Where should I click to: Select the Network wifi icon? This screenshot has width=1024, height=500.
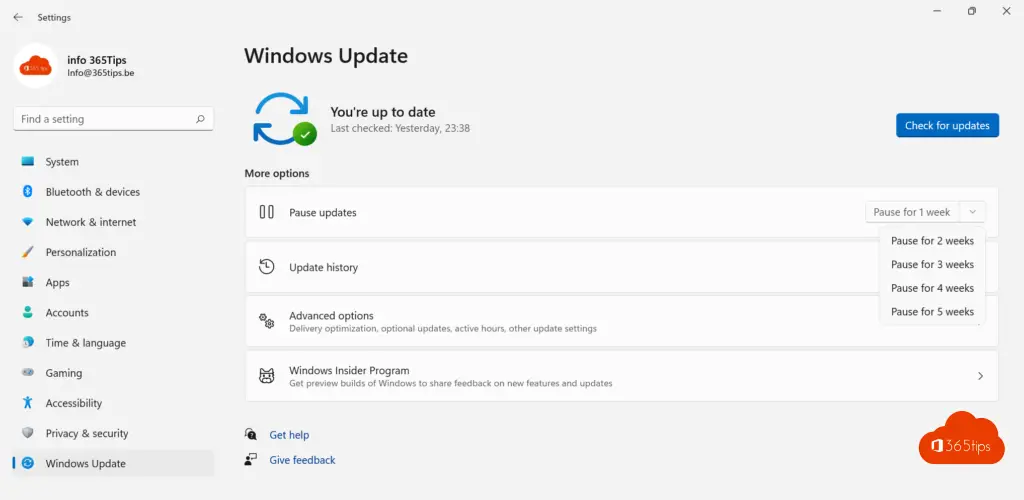point(27,222)
